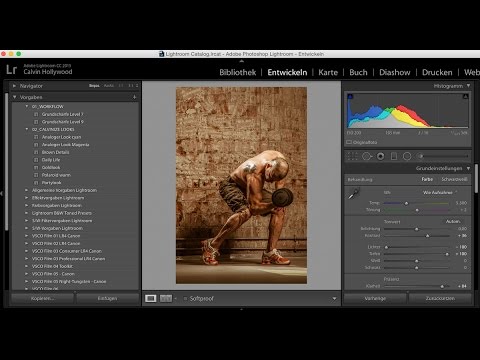Select the red eye correction tool
The image size is (480, 360).
(x=380, y=156)
